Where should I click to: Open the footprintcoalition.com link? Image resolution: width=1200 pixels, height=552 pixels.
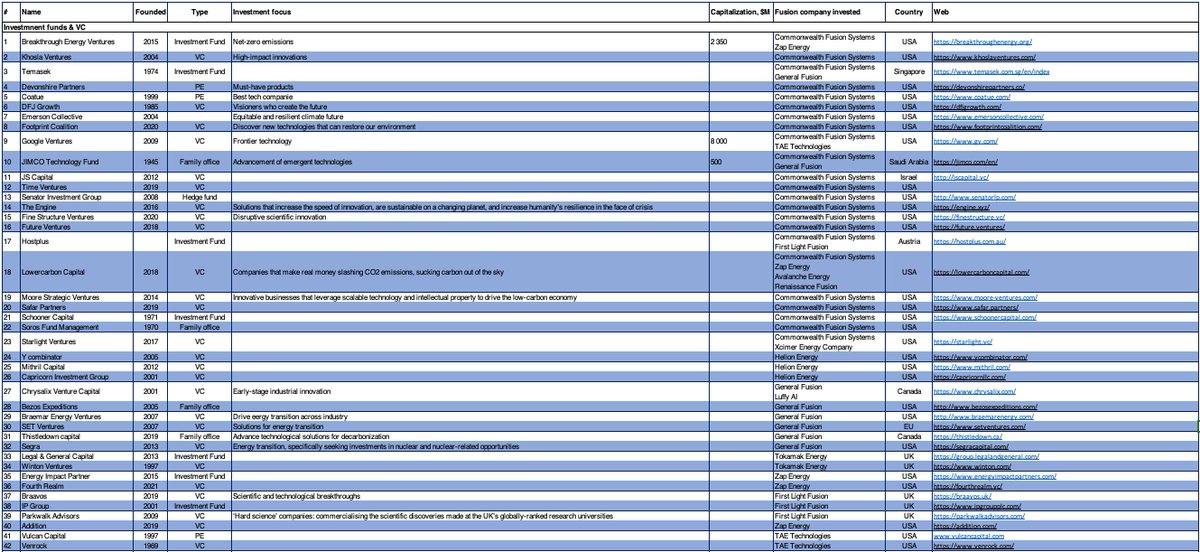985,127
